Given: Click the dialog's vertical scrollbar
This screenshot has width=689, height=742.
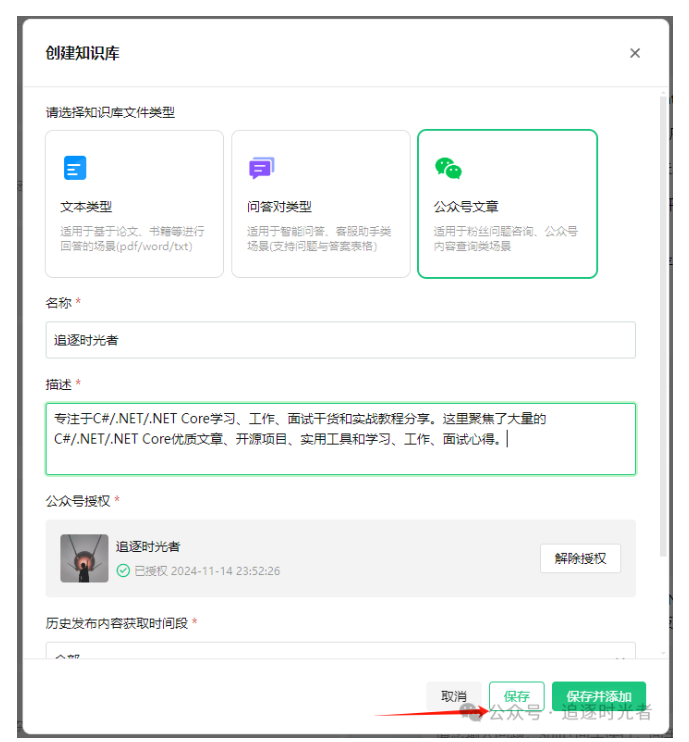Looking at the screenshot, I should click(x=663, y=327).
